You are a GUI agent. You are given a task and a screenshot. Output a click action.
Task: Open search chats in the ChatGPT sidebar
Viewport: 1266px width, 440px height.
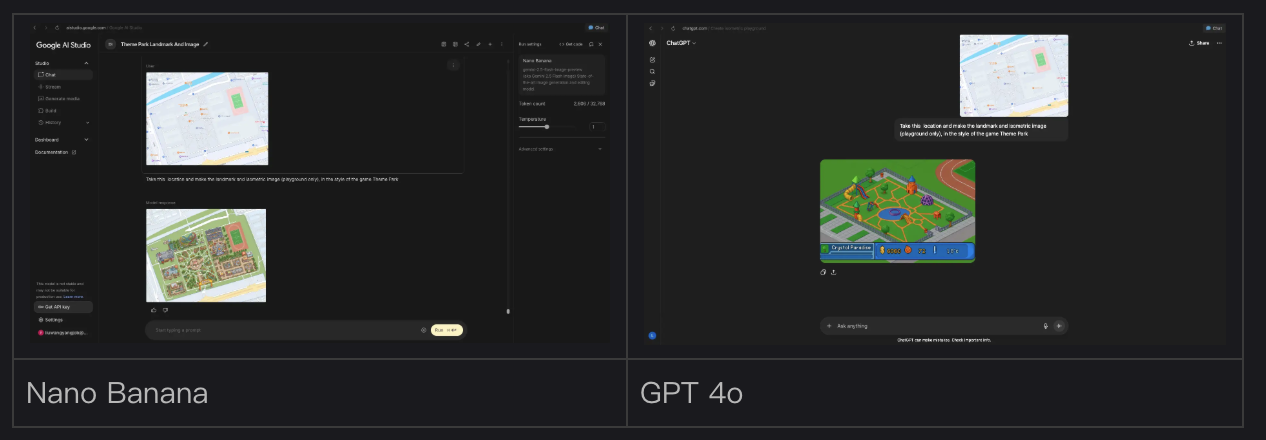[652, 71]
